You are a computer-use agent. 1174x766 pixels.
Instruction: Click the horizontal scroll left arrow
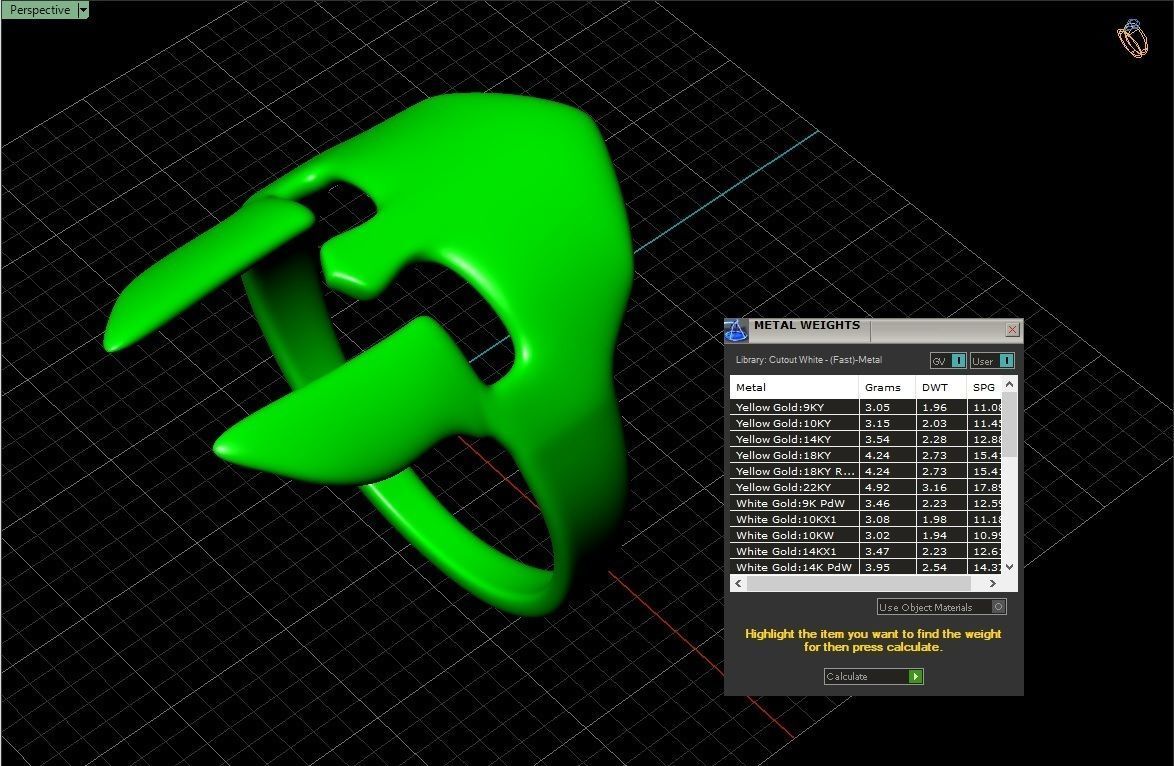[739, 583]
